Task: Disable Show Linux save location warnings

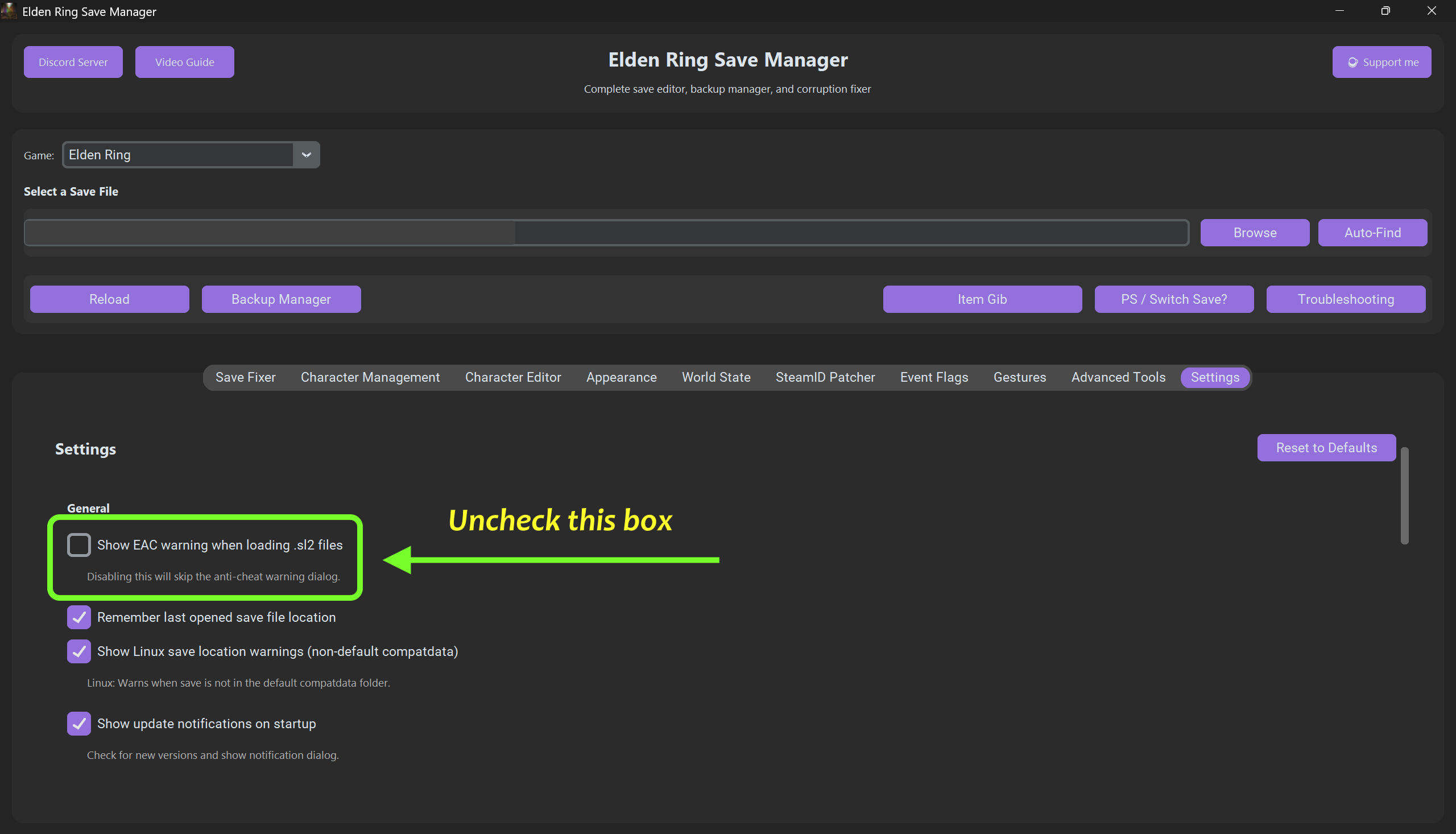Action: tap(79, 651)
